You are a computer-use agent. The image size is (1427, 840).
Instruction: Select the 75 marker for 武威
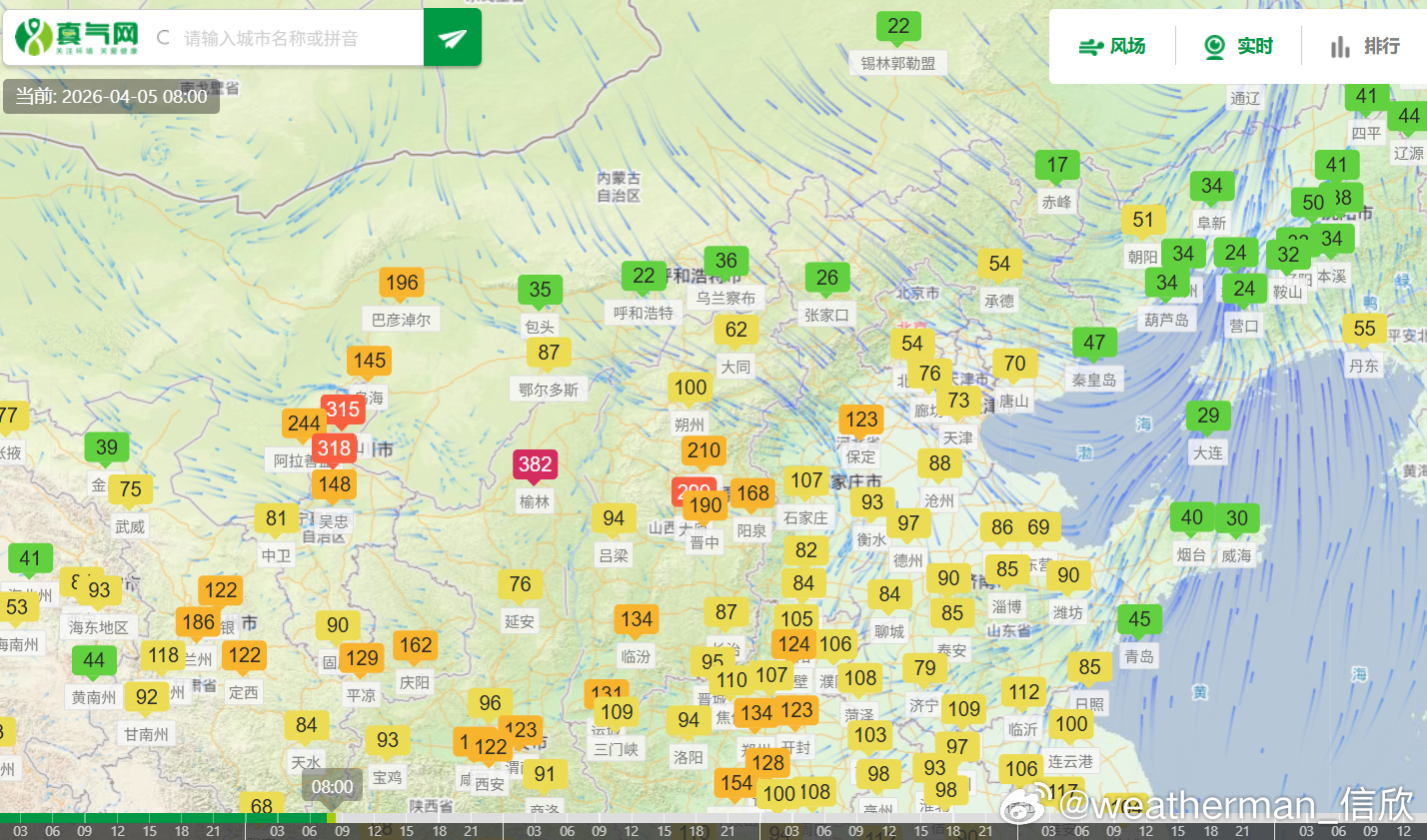[x=130, y=490]
